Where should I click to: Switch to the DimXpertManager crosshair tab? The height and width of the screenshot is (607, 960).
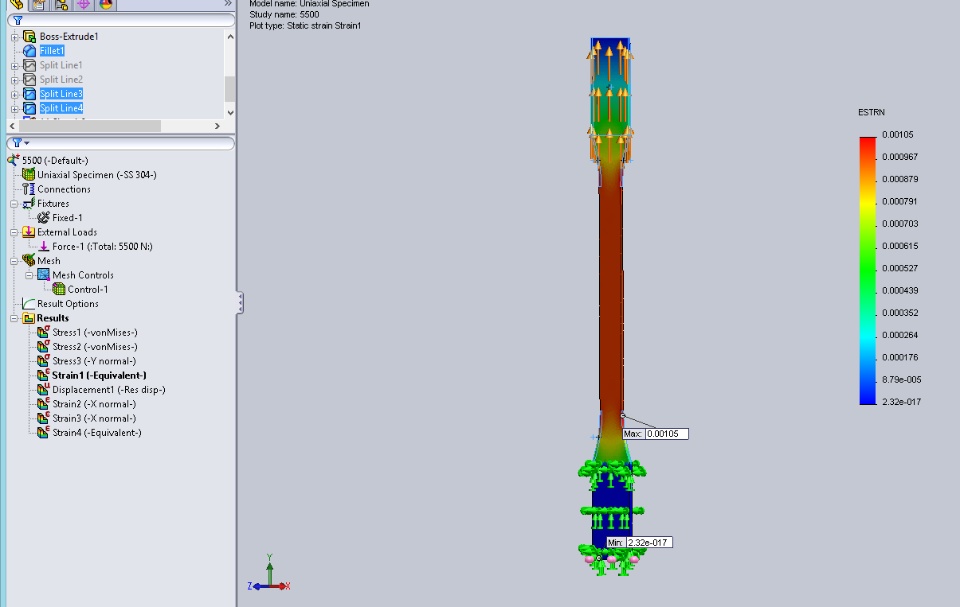83,4
